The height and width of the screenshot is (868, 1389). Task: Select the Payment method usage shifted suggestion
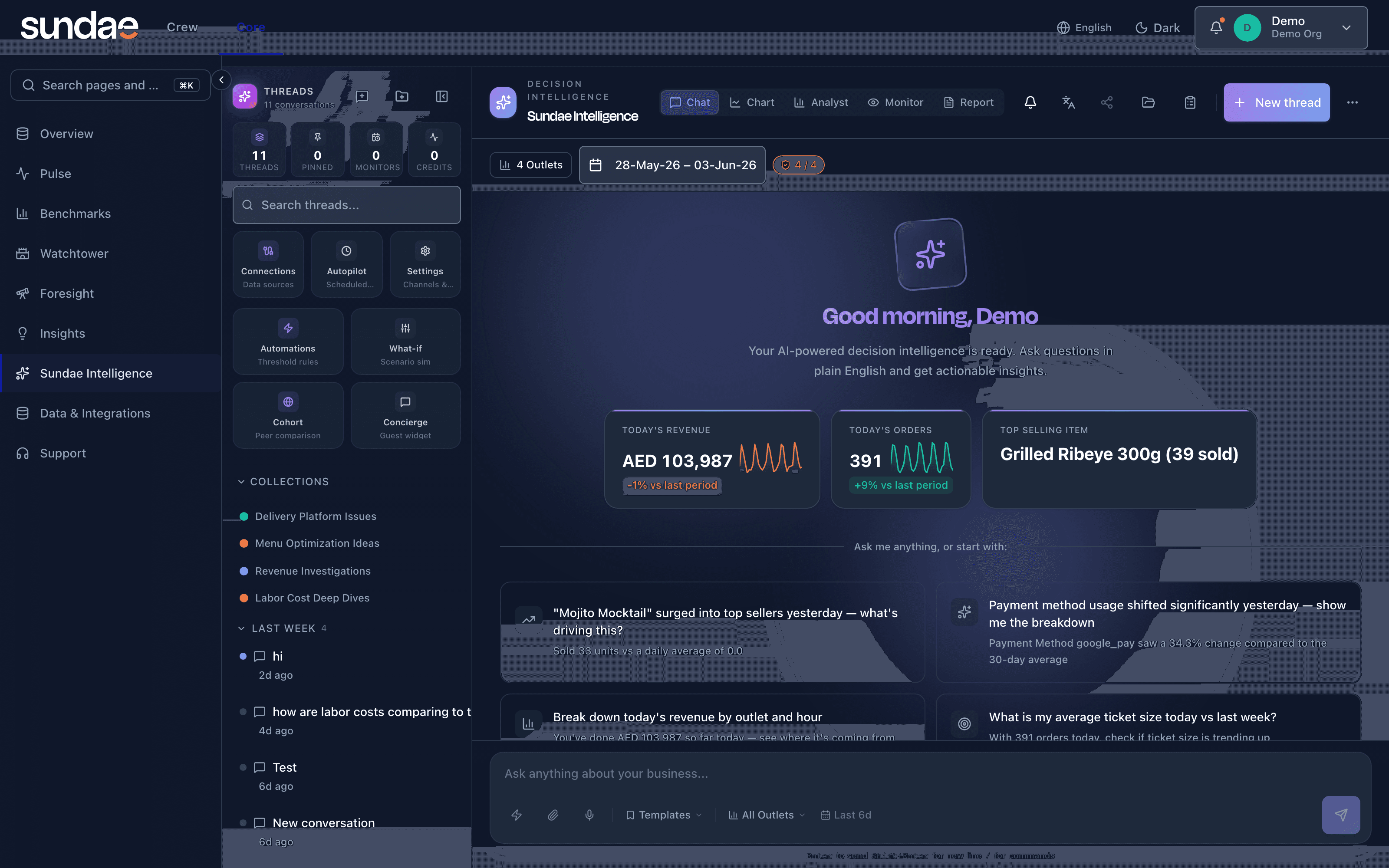click(1148, 632)
